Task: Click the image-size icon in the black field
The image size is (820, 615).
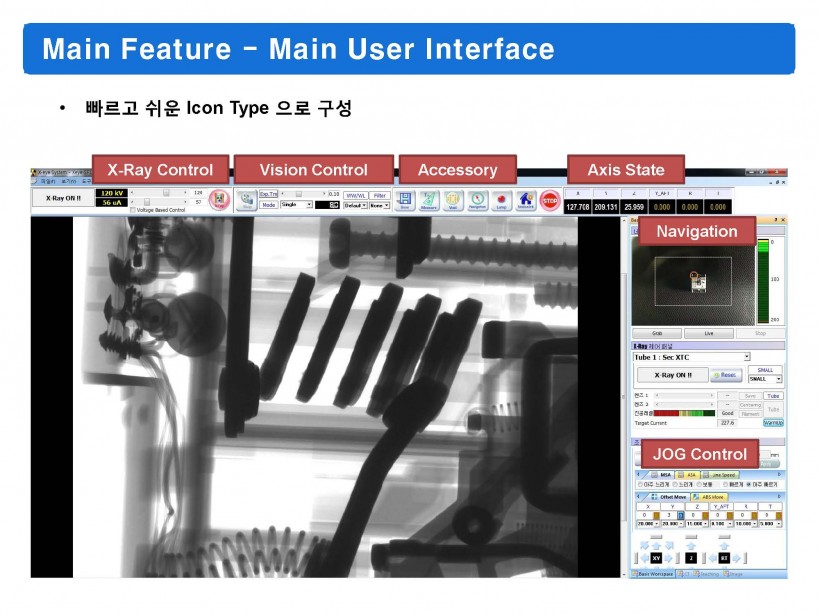Action: tap(334, 205)
